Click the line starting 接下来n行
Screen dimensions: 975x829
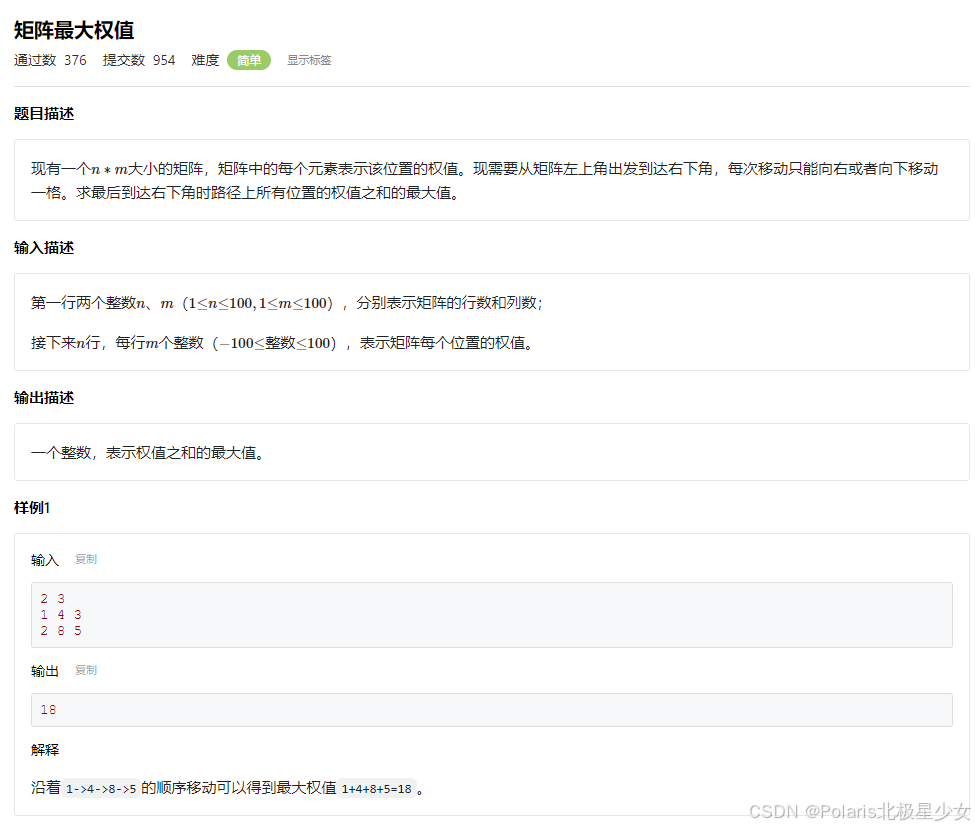tap(282, 343)
